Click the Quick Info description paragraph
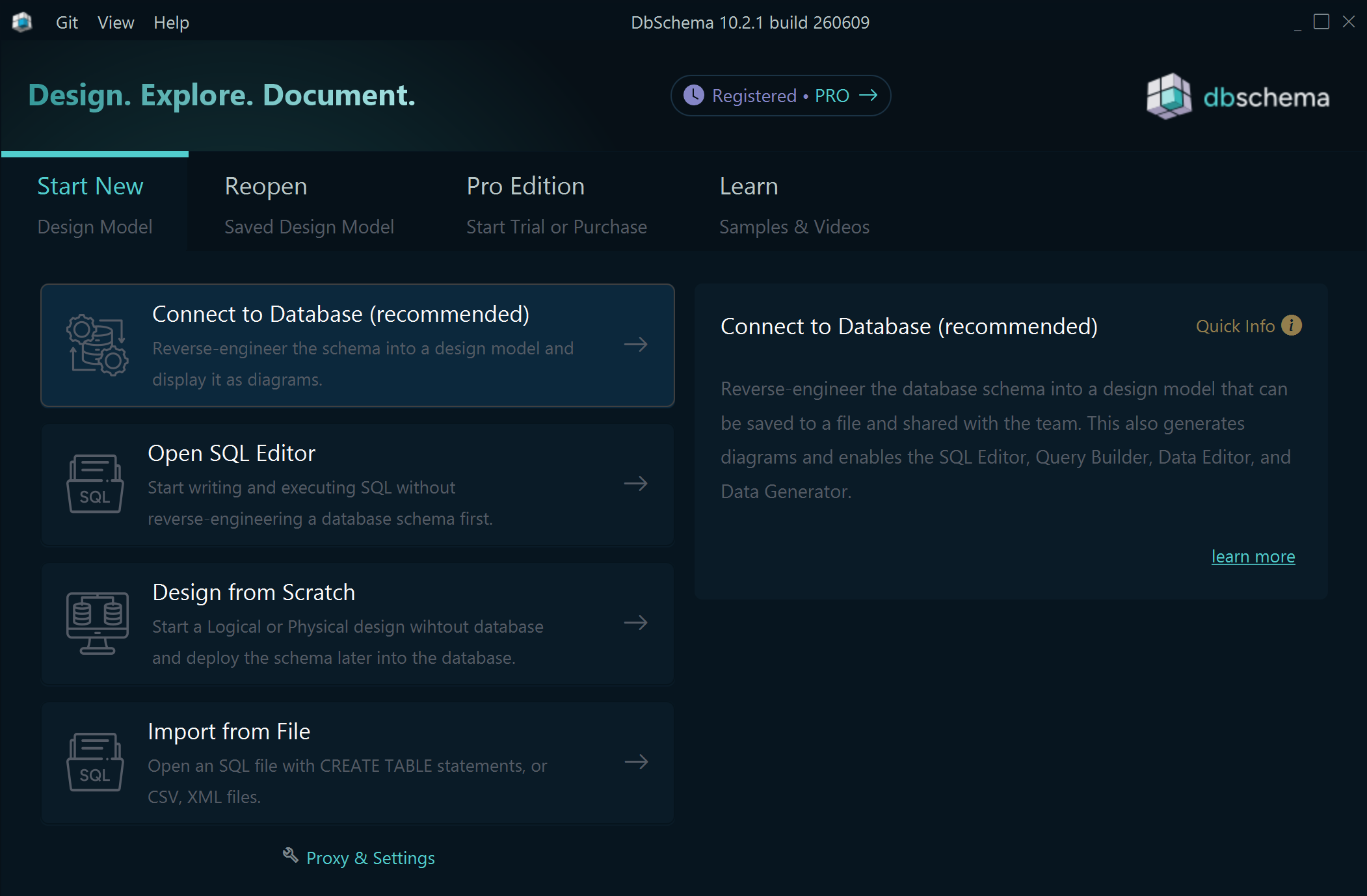This screenshot has width=1367, height=896. pos(1005,440)
